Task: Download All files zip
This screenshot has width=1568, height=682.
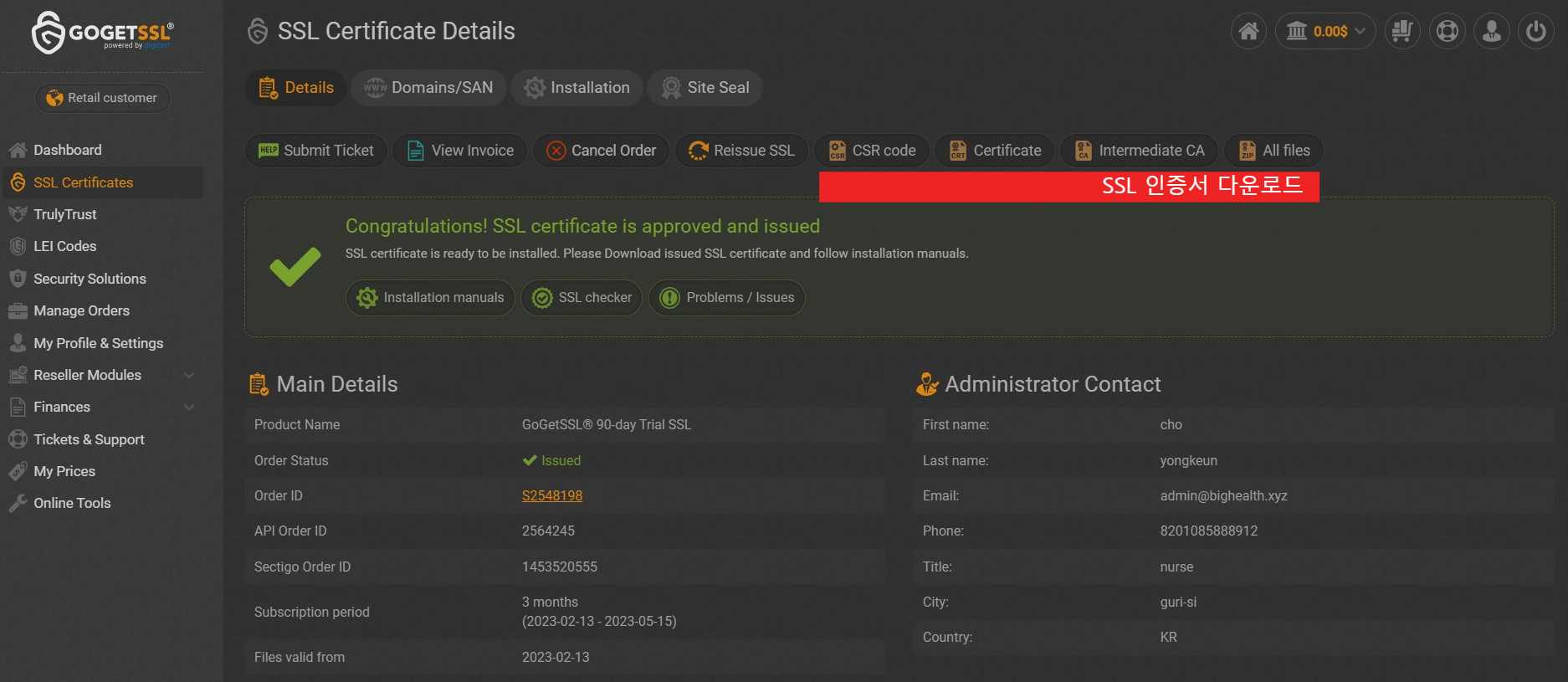Action: pyautogui.click(x=1274, y=151)
